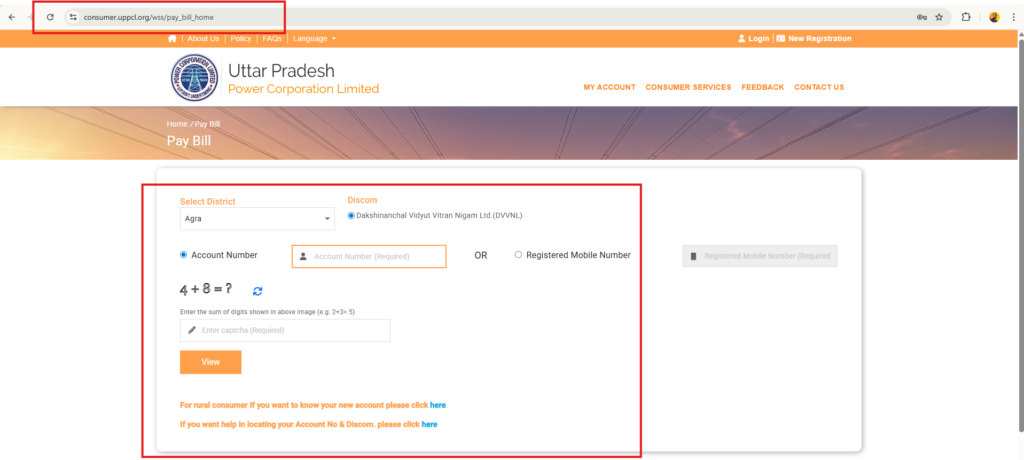Click the password key icon in address bar
The image size is (1024, 460).
(921, 18)
